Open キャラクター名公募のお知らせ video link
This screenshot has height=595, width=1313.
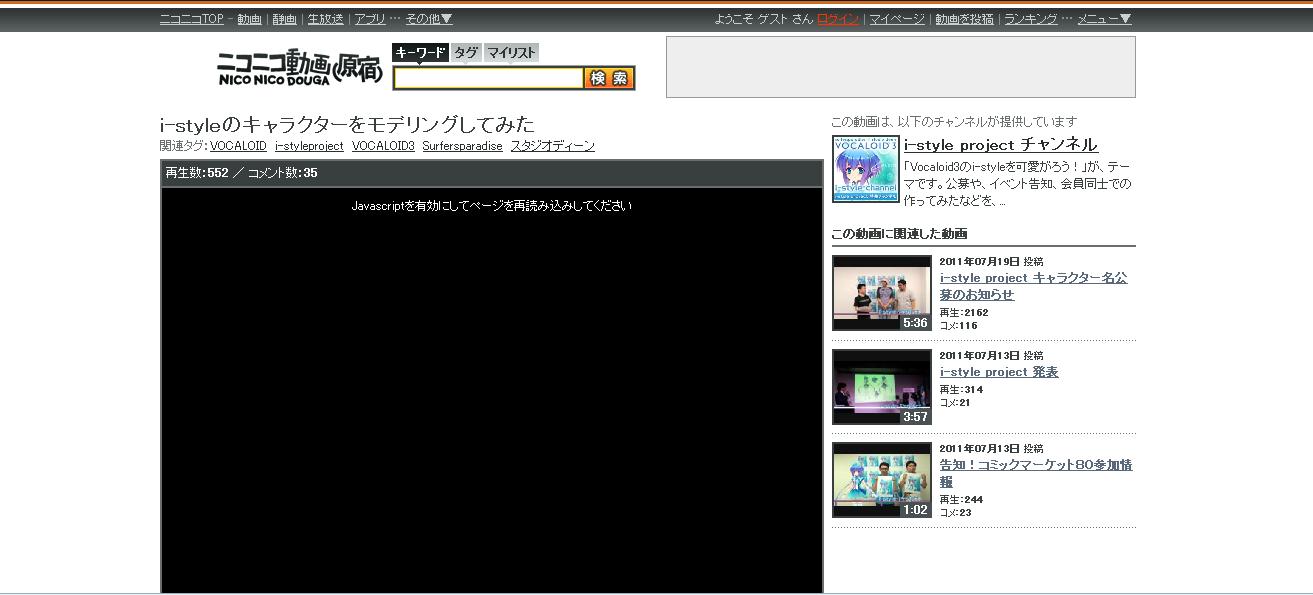point(1033,286)
